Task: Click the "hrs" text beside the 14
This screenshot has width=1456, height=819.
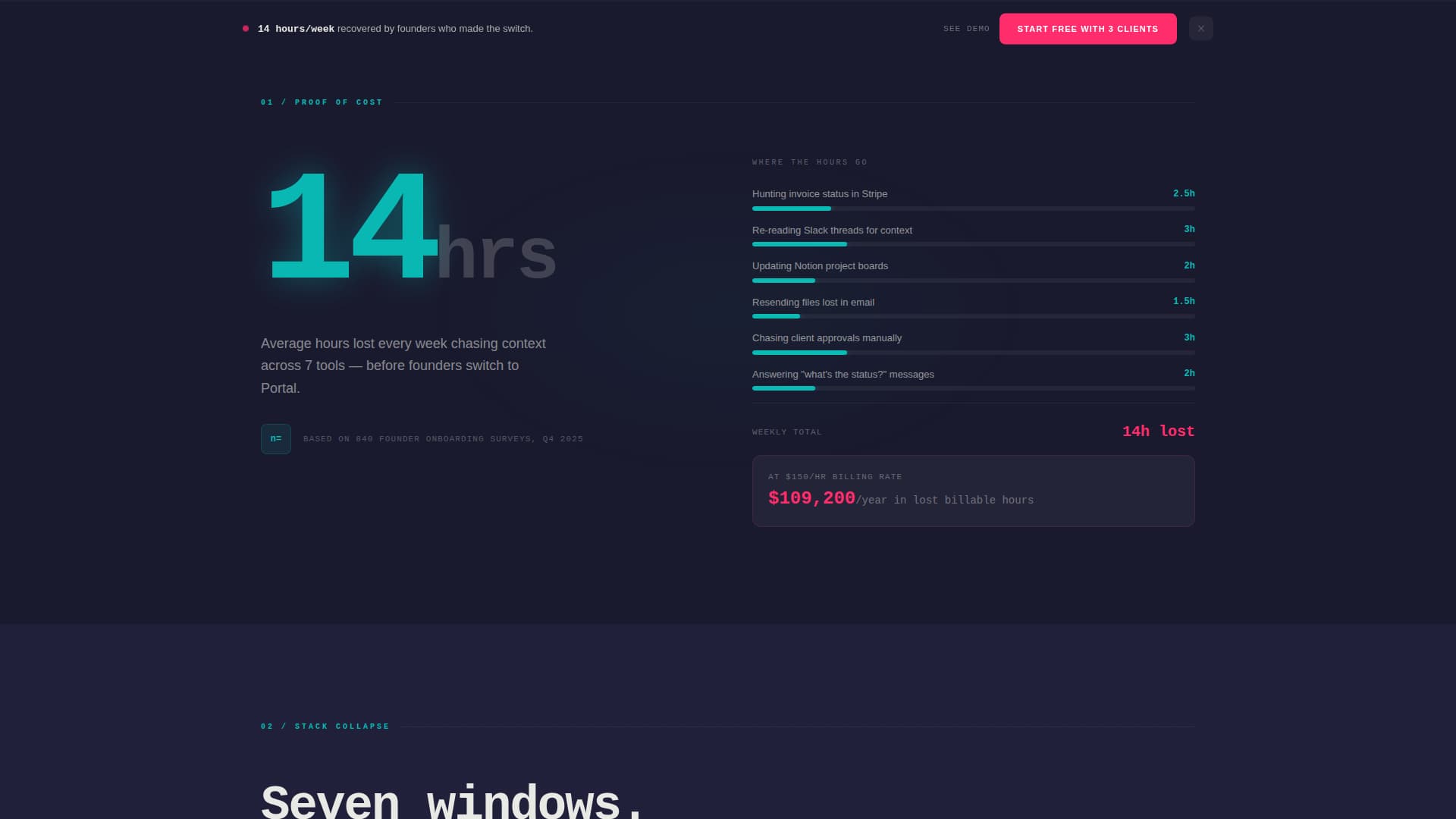Action: pyautogui.click(x=497, y=253)
